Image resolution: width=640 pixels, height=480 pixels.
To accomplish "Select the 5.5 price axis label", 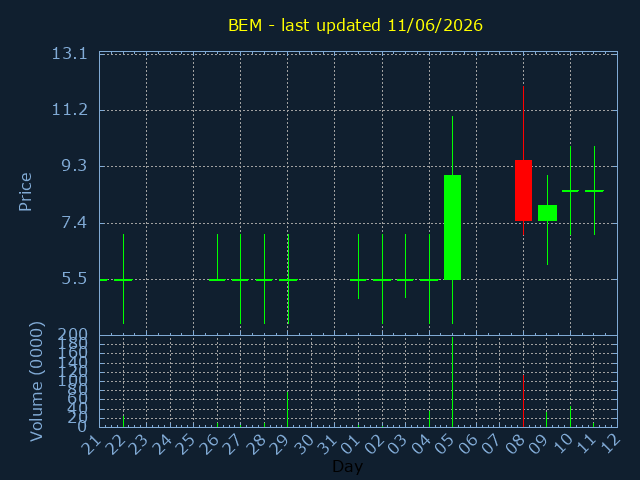I will click(74, 279).
